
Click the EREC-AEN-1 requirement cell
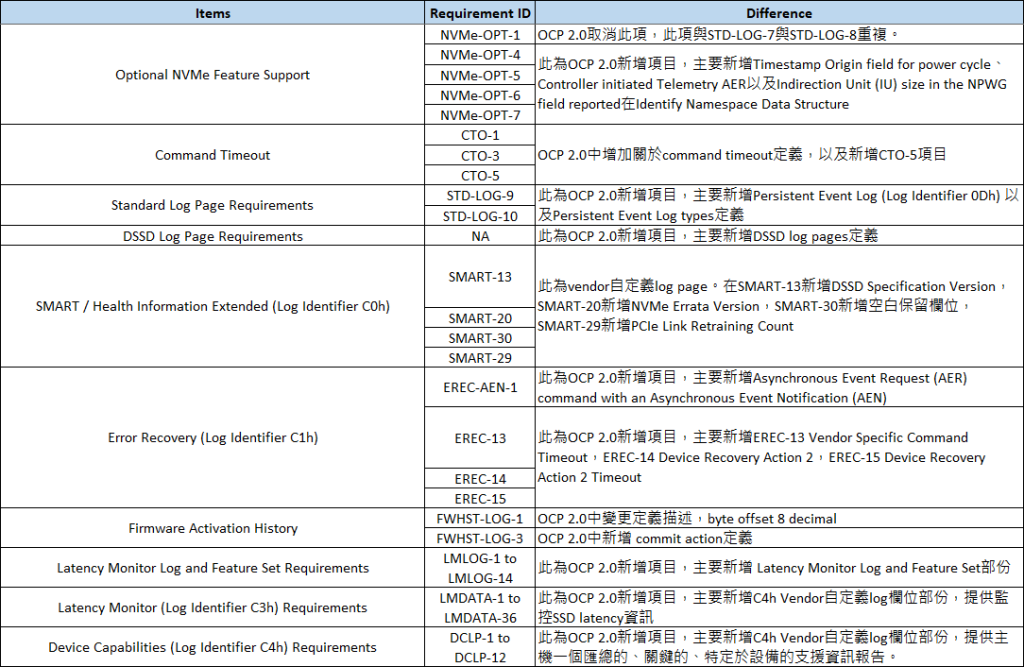click(480, 388)
